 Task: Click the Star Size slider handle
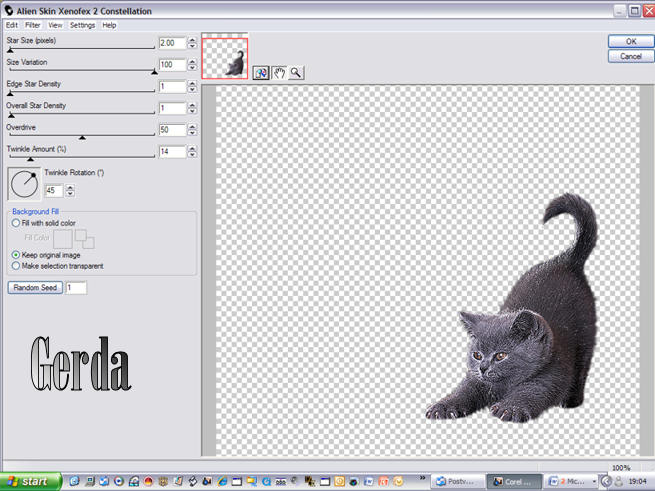[10, 50]
